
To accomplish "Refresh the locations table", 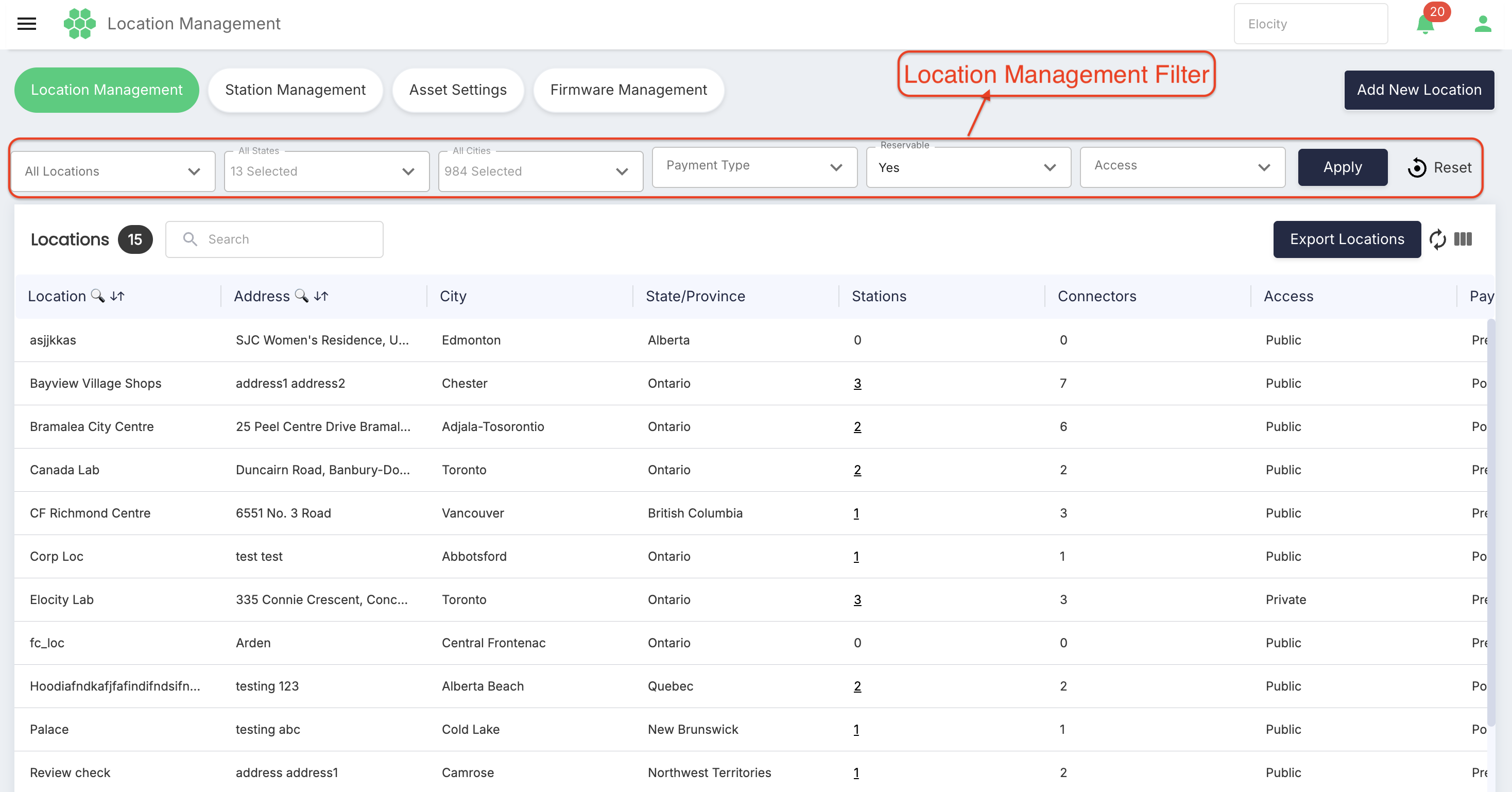I will (x=1437, y=239).
